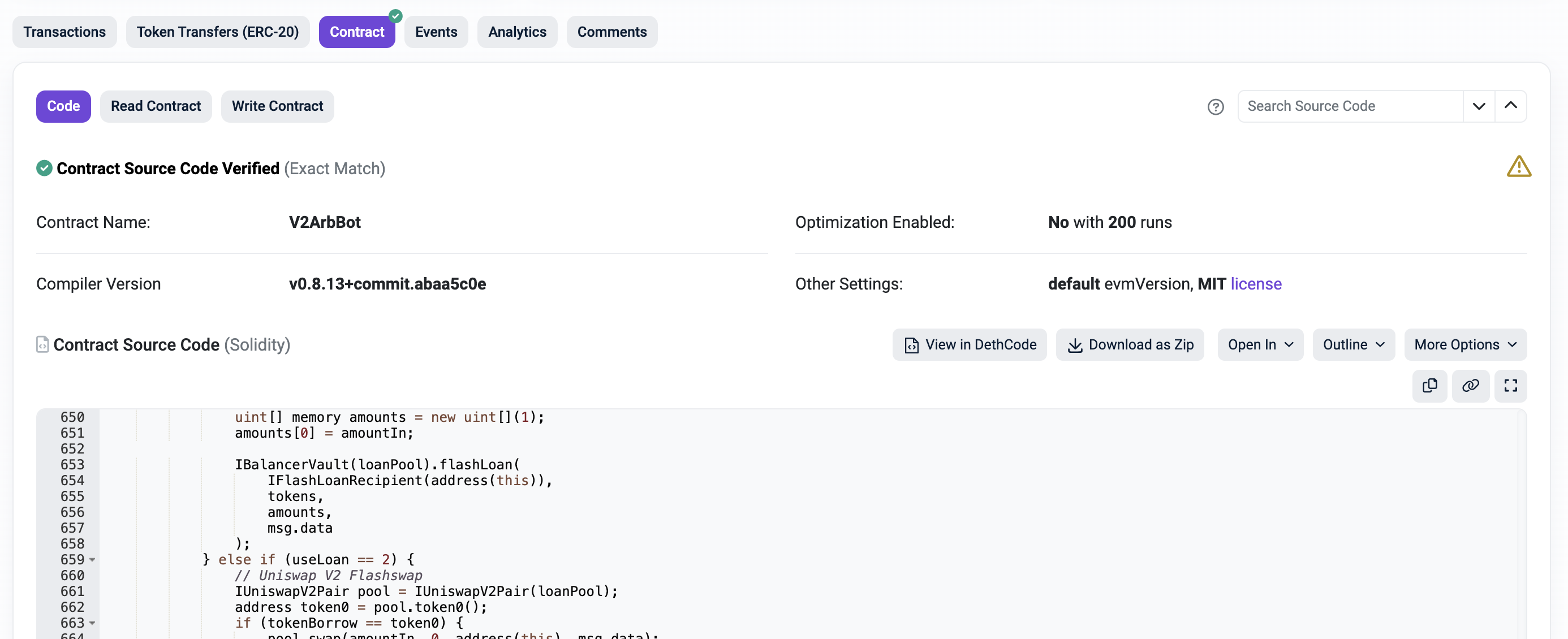
Task: Open the Open In dropdown
Action: tap(1260, 344)
